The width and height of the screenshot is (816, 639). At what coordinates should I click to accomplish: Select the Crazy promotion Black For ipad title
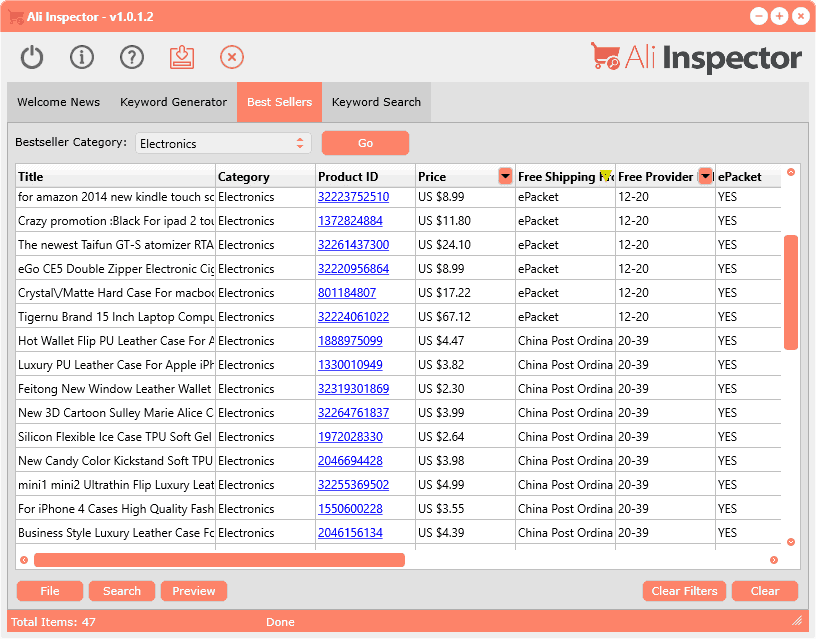[x=116, y=221]
